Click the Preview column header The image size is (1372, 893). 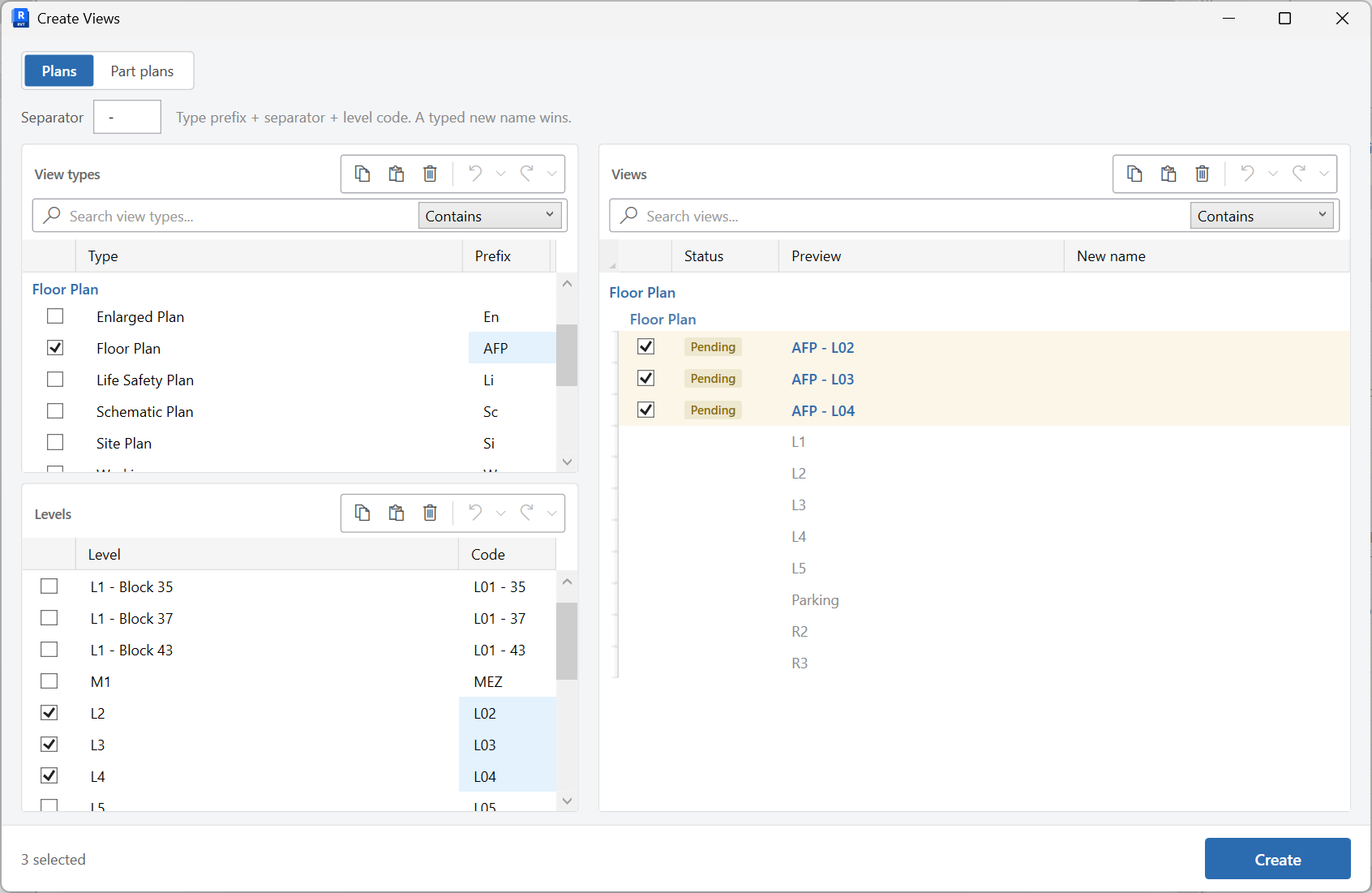point(921,256)
